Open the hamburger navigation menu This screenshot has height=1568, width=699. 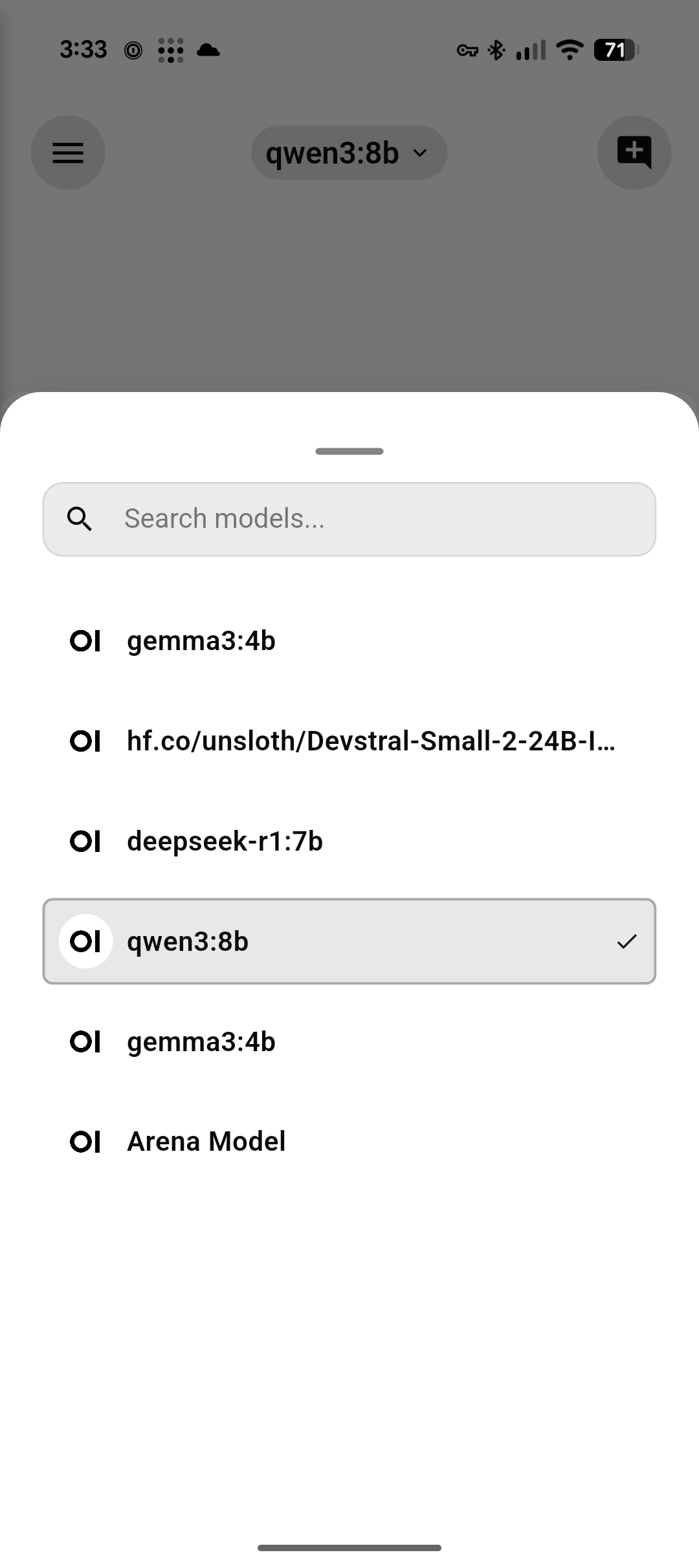coord(68,153)
